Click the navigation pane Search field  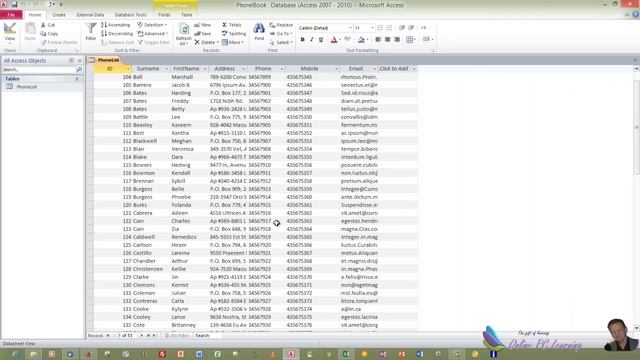point(39,70)
